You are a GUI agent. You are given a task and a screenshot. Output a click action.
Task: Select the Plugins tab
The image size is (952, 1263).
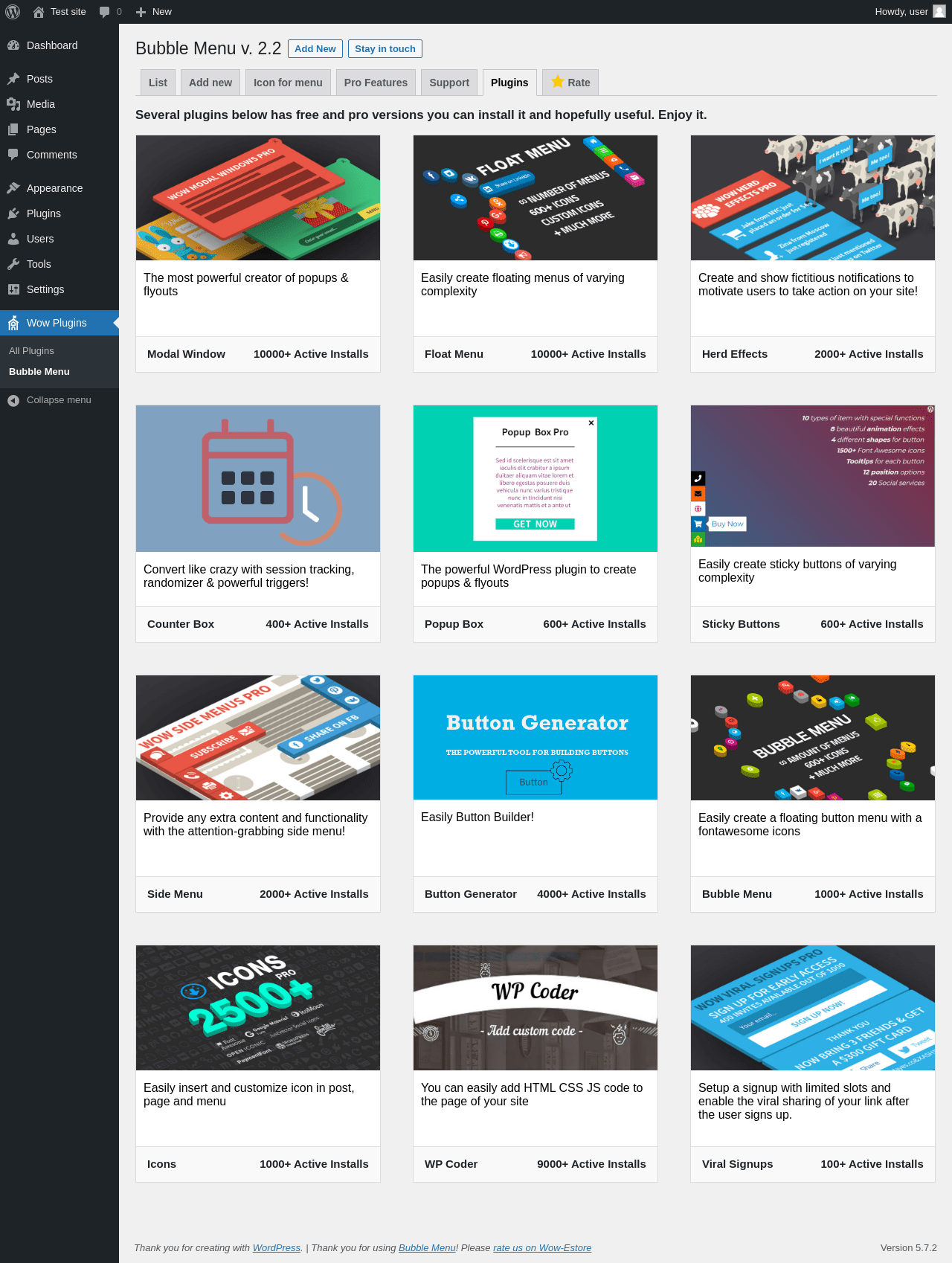tap(509, 83)
